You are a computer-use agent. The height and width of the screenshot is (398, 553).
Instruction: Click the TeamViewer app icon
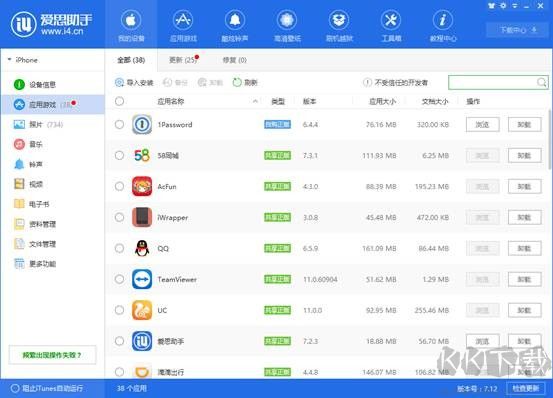coord(142,279)
